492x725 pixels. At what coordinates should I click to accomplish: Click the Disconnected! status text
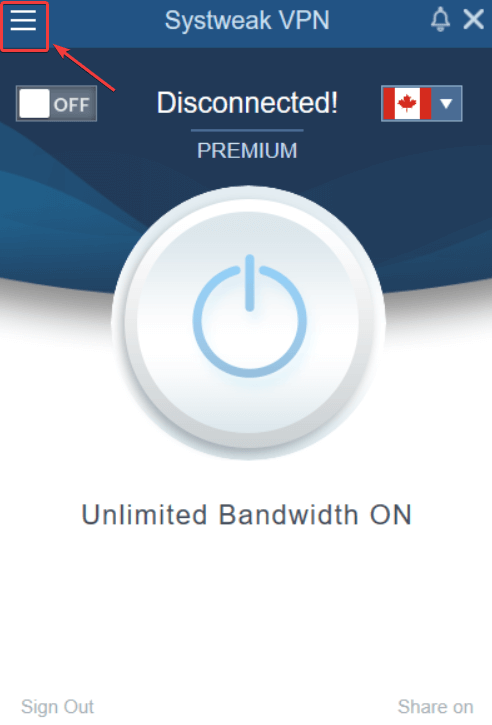coord(247,103)
